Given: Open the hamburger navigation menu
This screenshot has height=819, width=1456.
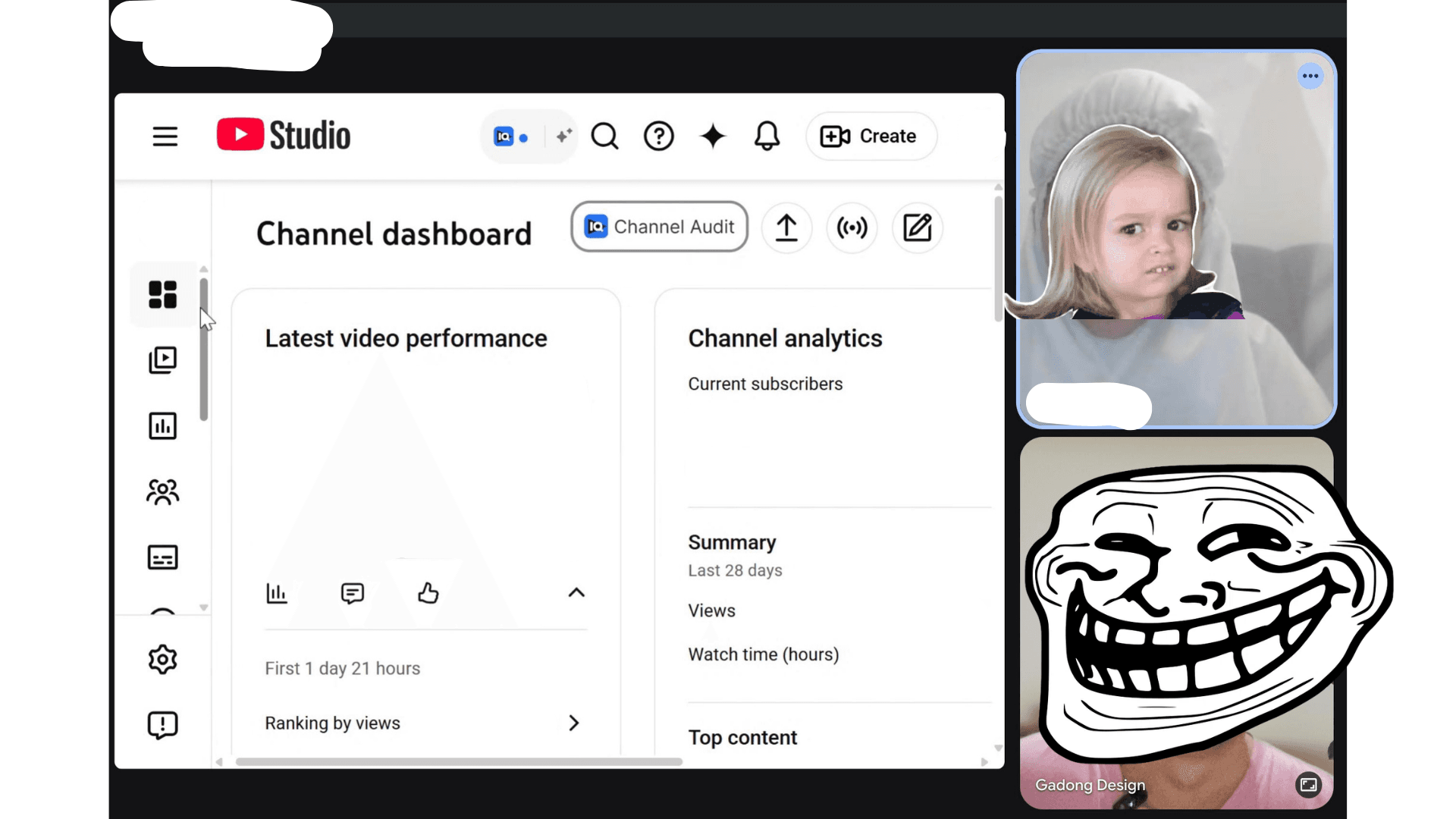Looking at the screenshot, I should pyautogui.click(x=165, y=136).
